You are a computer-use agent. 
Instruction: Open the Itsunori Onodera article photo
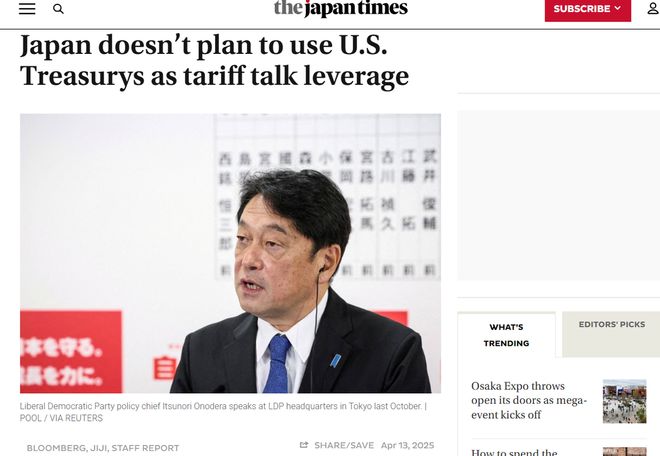tap(230, 253)
